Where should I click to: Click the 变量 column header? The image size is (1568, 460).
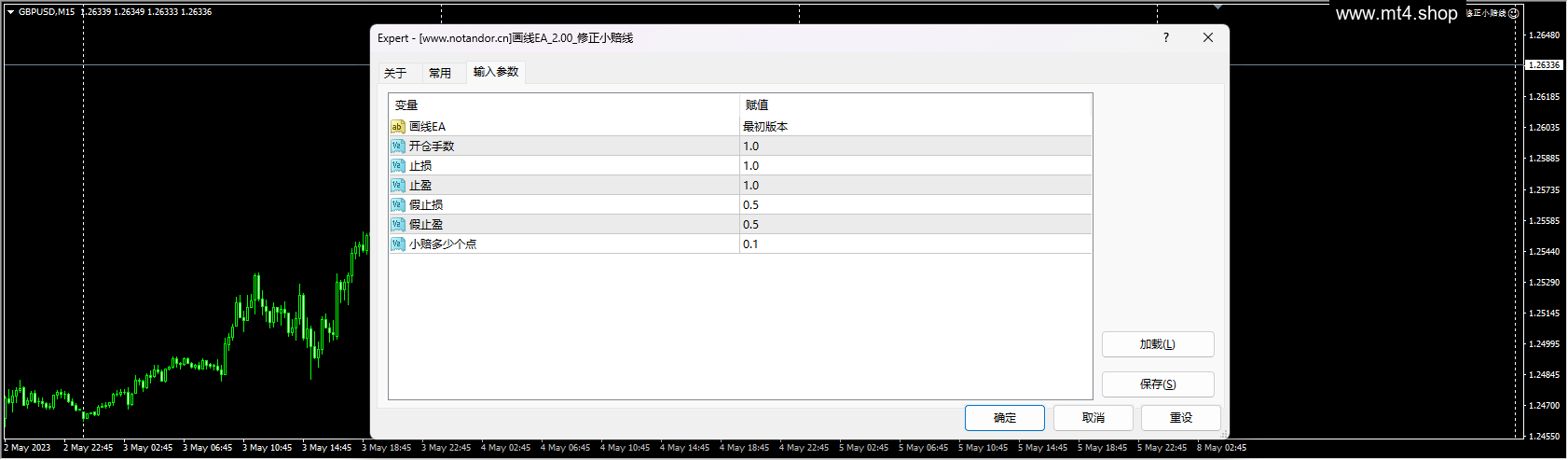[x=564, y=105]
